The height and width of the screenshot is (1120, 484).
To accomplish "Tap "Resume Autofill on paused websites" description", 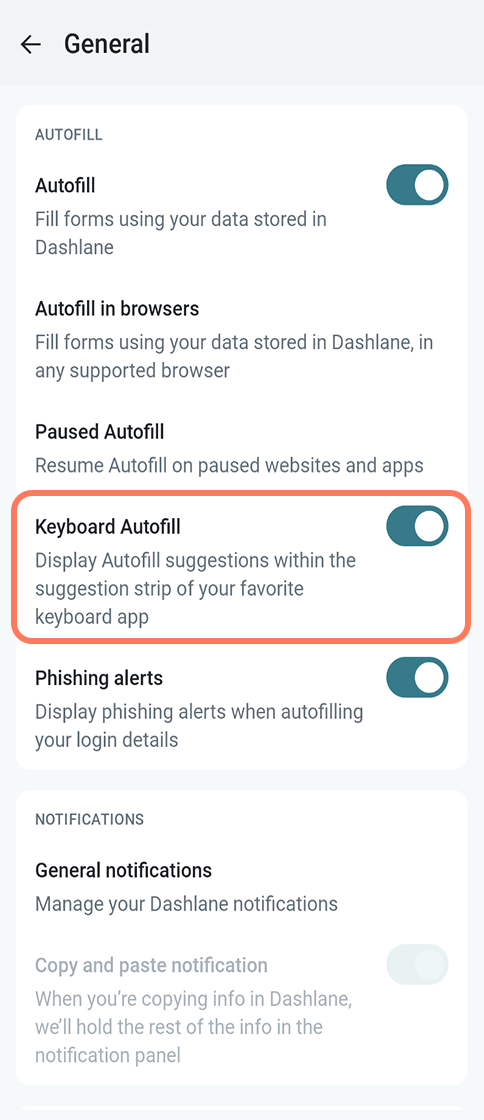I will [x=229, y=466].
